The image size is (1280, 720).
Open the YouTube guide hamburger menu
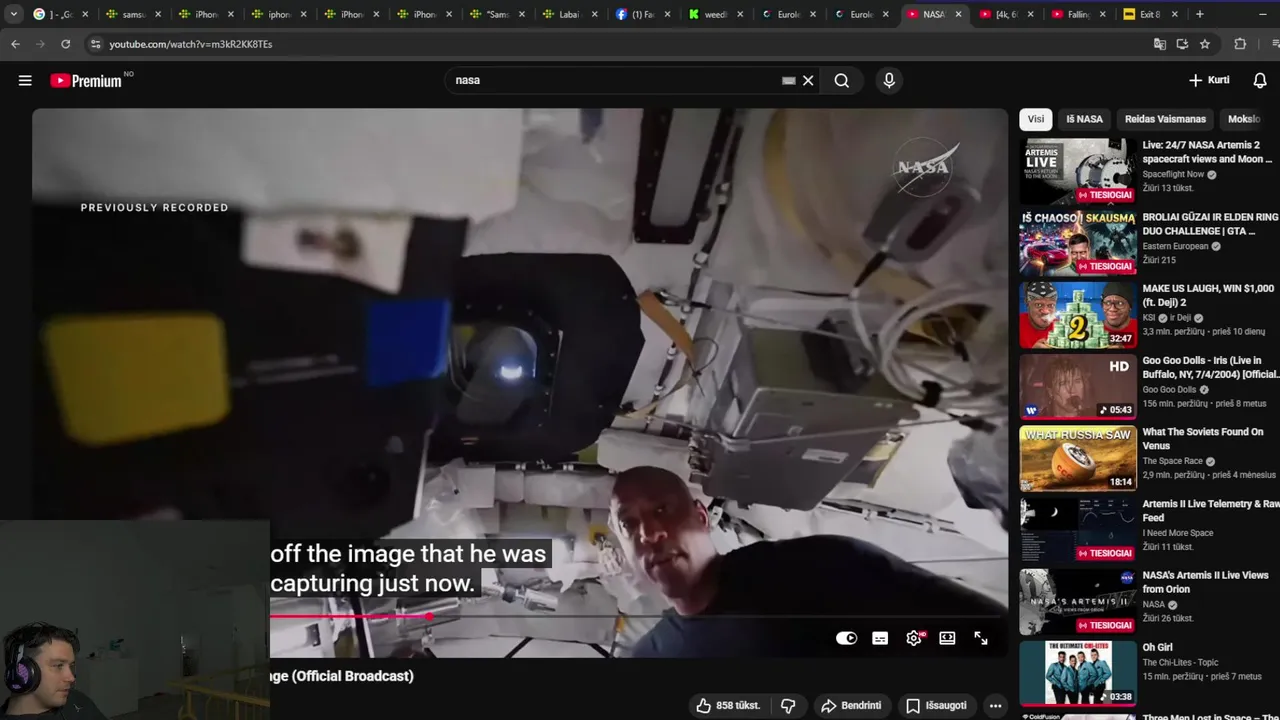pyautogui.click(x=25, y=81)
